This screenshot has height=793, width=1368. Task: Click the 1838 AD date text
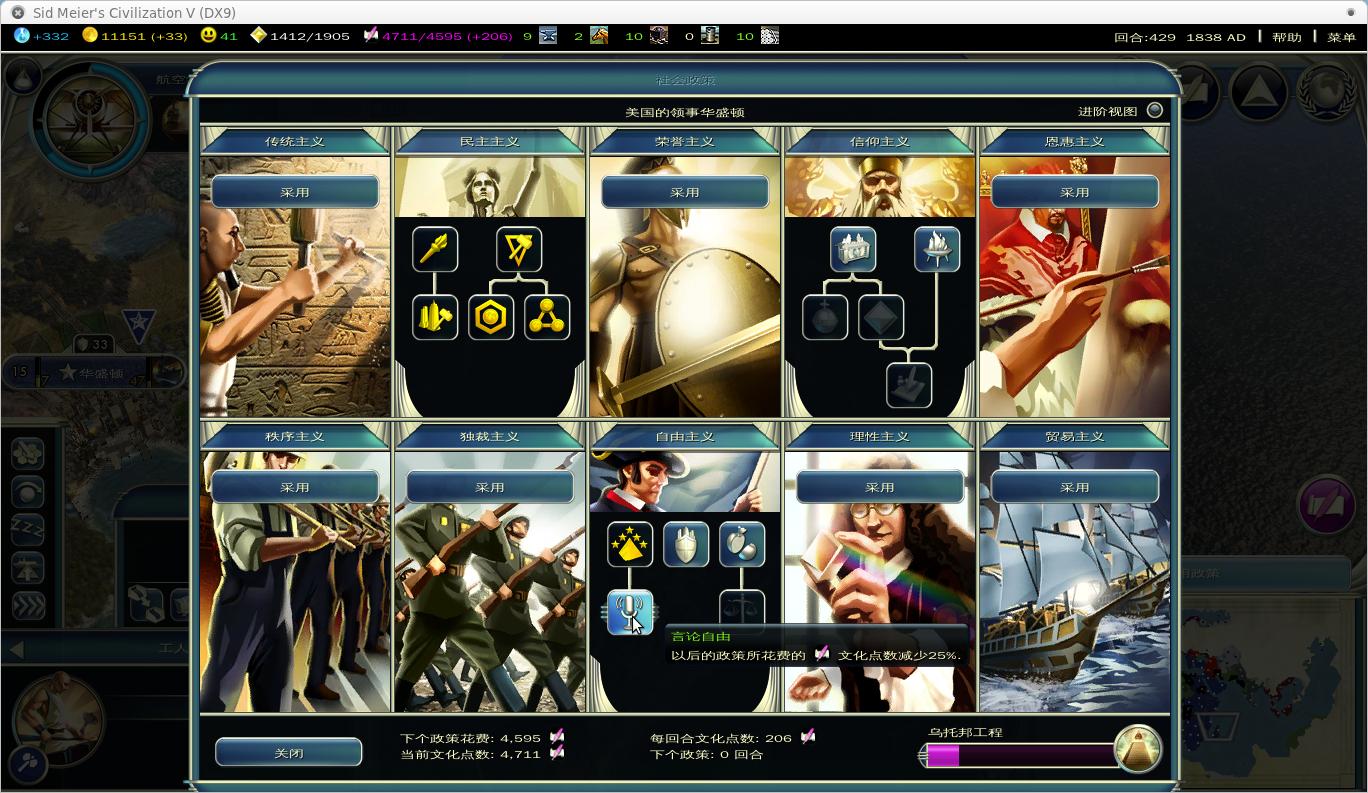pos(1216,37)
